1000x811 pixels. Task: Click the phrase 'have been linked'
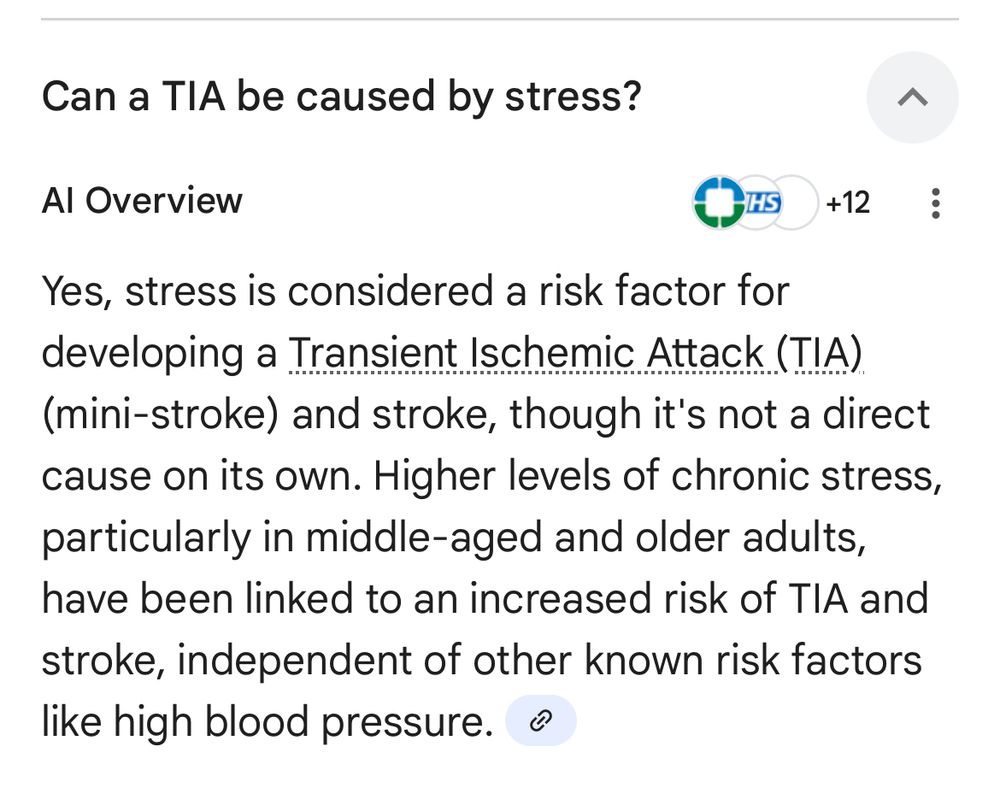198,599
